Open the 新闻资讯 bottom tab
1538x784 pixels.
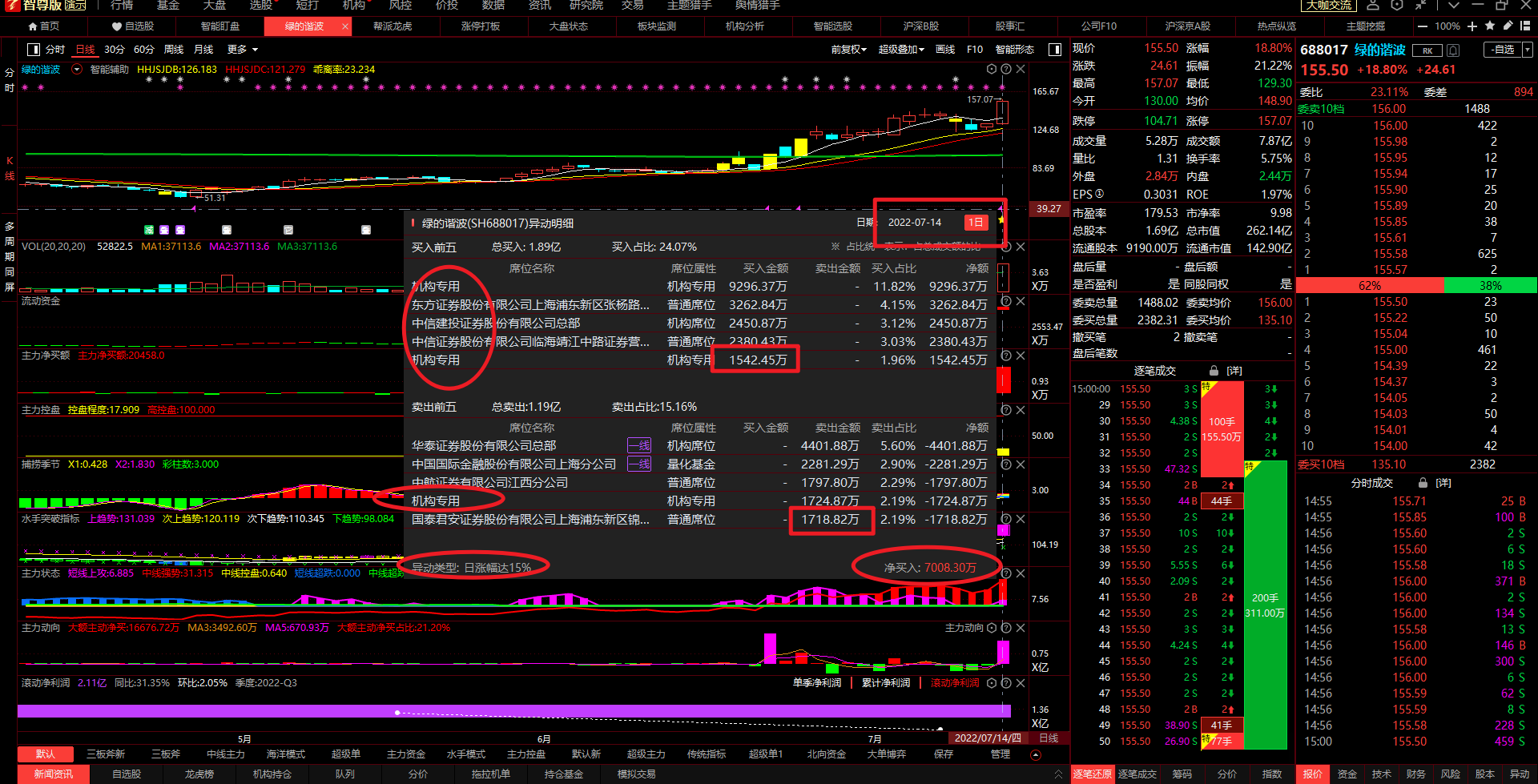click(x=53, y=774)
